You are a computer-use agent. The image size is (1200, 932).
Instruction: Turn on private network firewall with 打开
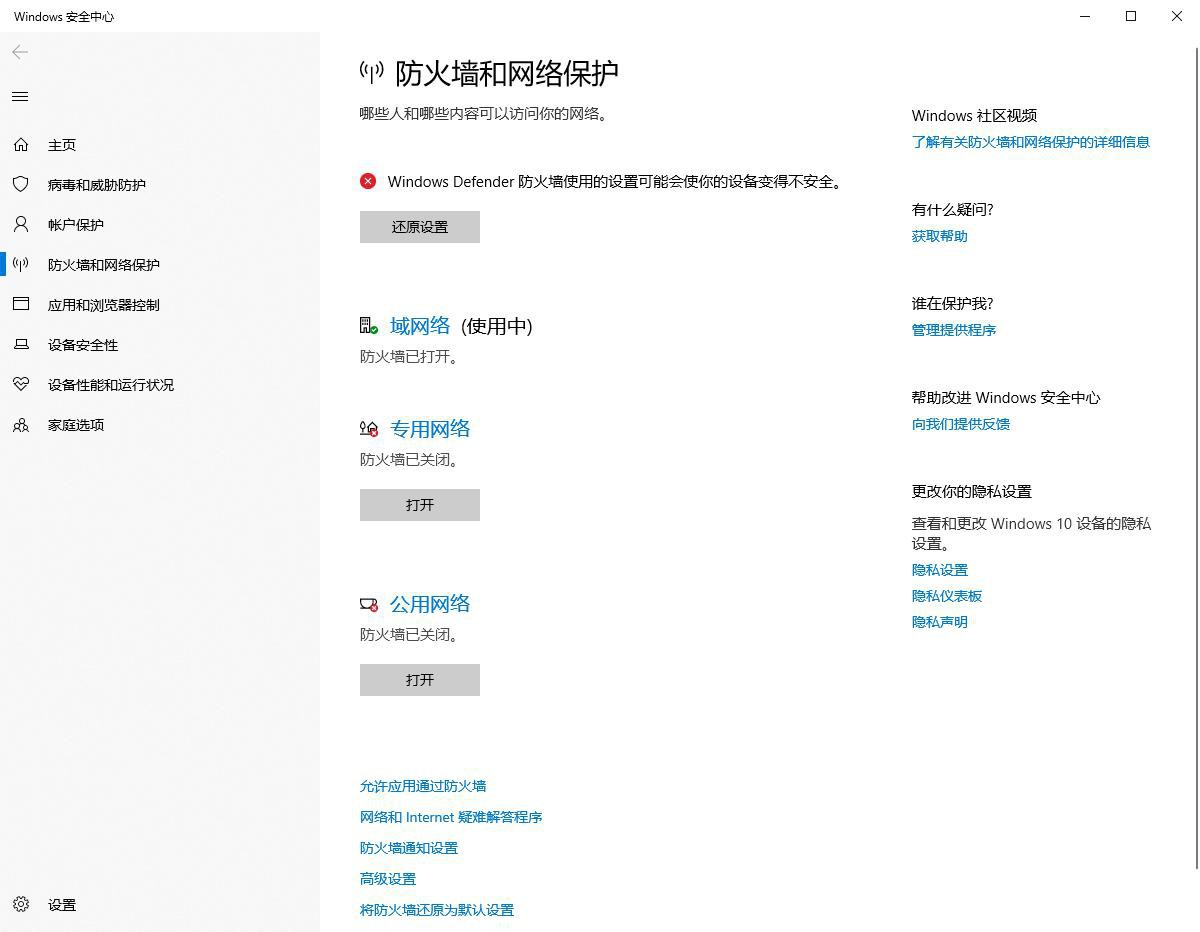point(420,505)
